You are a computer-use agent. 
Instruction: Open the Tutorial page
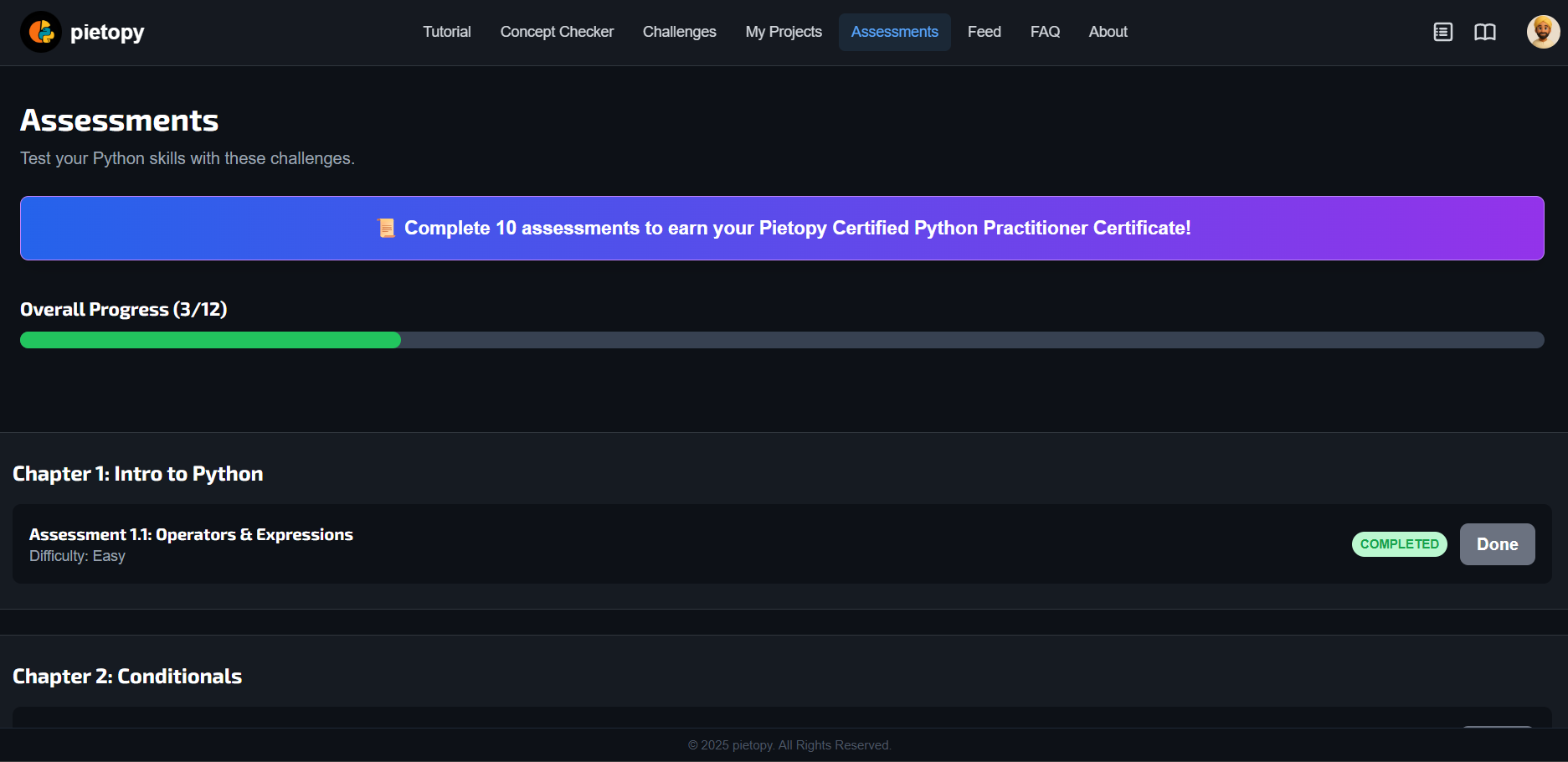446,32
